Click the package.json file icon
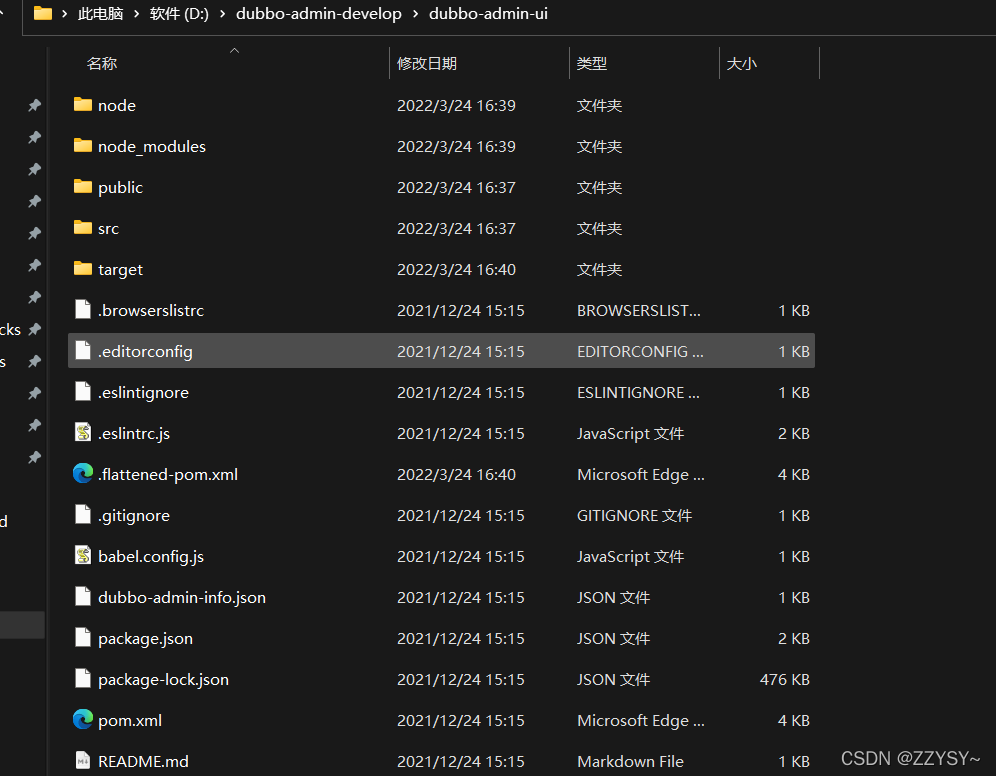The height and width of the screenshot is (776, 996). pos(83,638)
